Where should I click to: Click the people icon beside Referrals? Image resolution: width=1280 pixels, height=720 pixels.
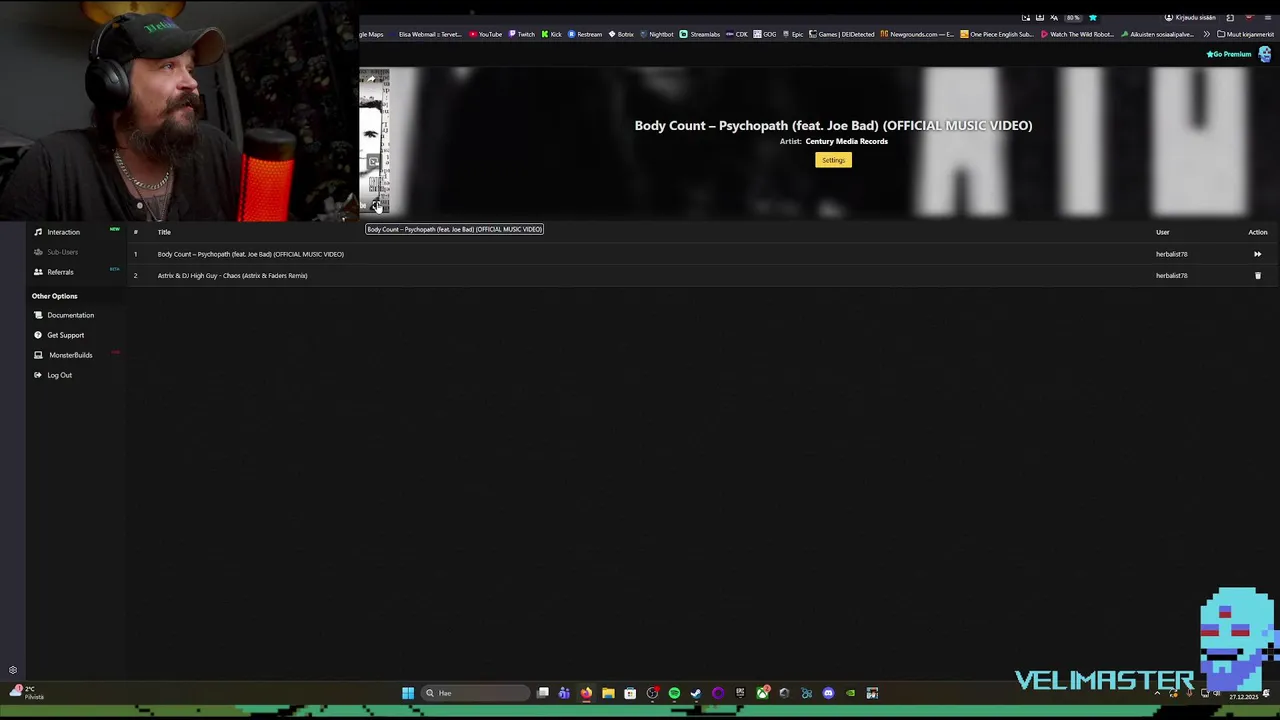pos(38,272)
